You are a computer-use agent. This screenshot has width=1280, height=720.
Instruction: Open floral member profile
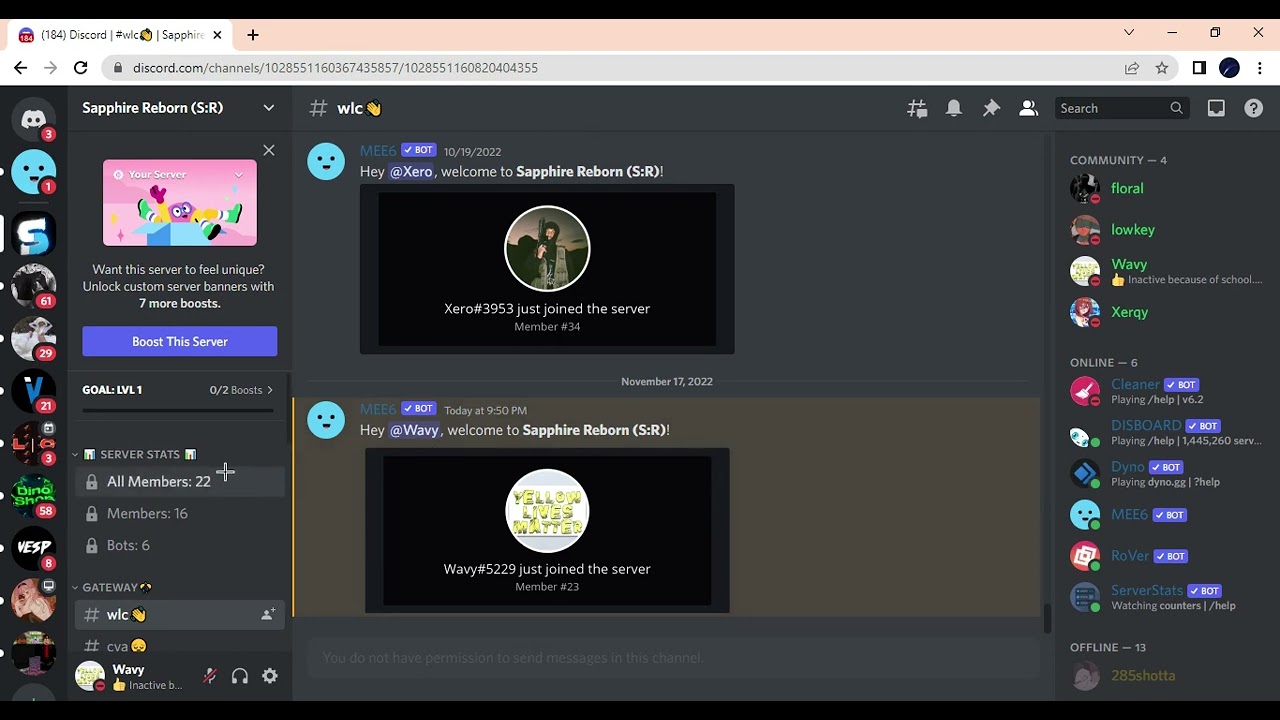click(x=1163, y=188)
